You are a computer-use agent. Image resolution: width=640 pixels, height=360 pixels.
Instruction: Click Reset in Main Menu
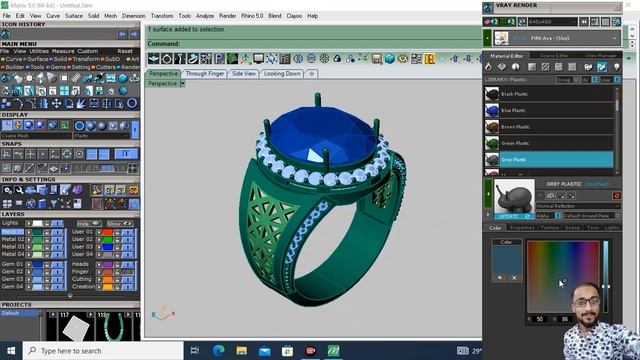[125, 51]
